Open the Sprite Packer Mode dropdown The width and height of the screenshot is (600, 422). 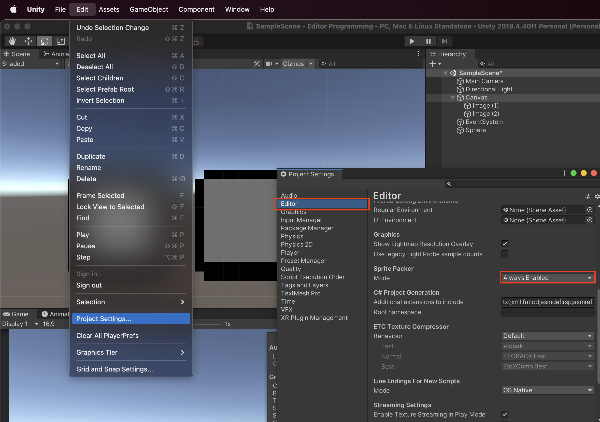[x=548, y=277]
